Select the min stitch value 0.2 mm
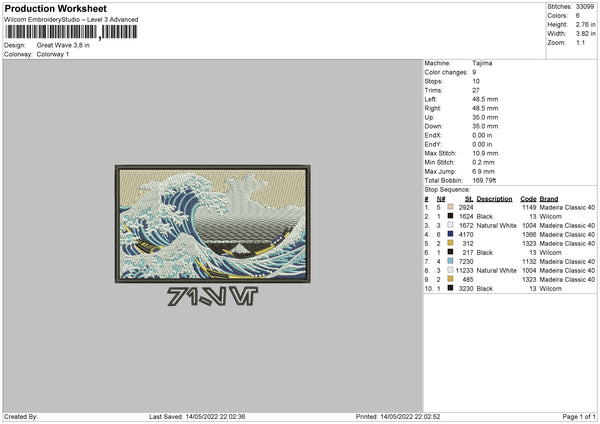Image resolution: width=600 pixels, height=424 pixels. click(484, 162)
